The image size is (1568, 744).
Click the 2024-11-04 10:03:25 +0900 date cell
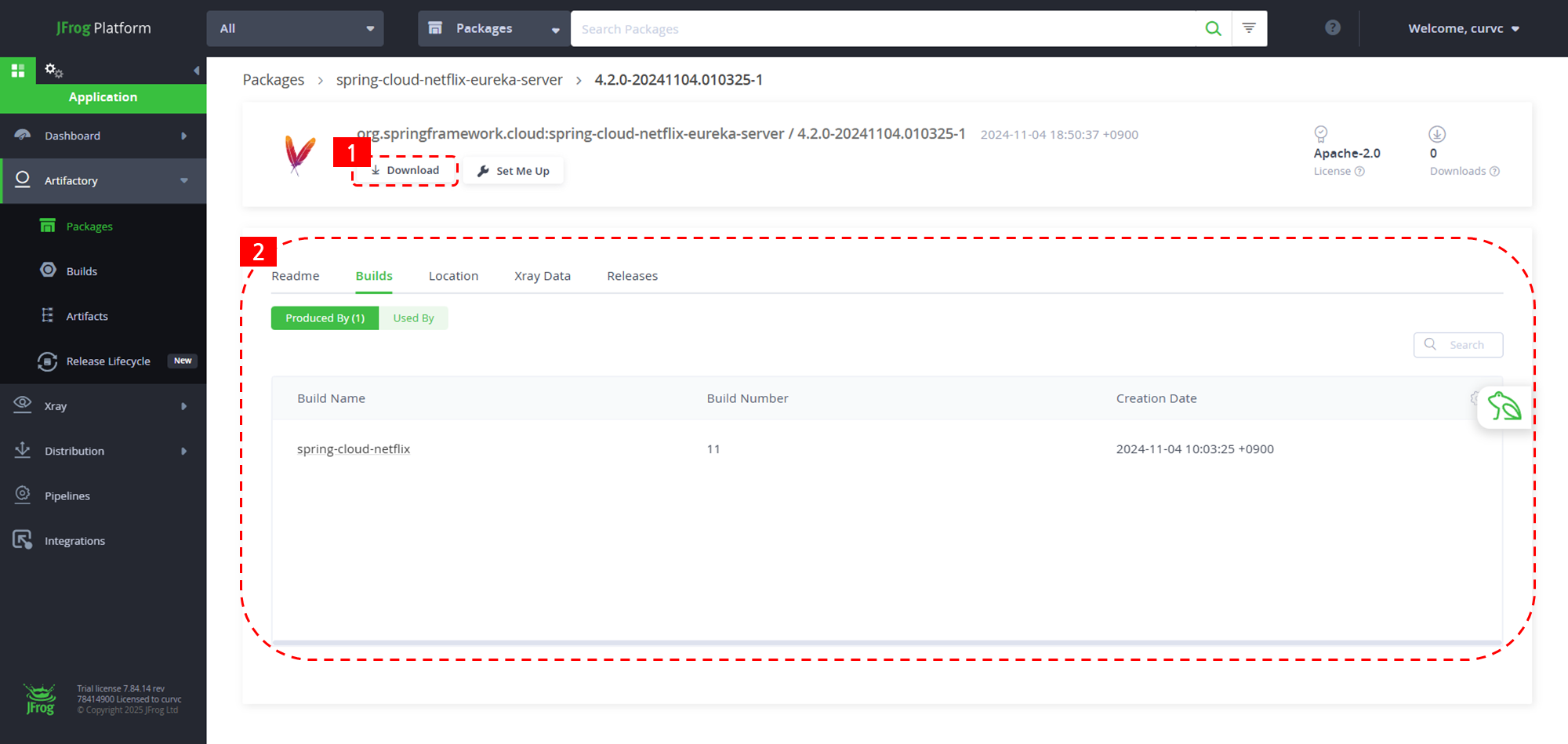pos(1195,449)
